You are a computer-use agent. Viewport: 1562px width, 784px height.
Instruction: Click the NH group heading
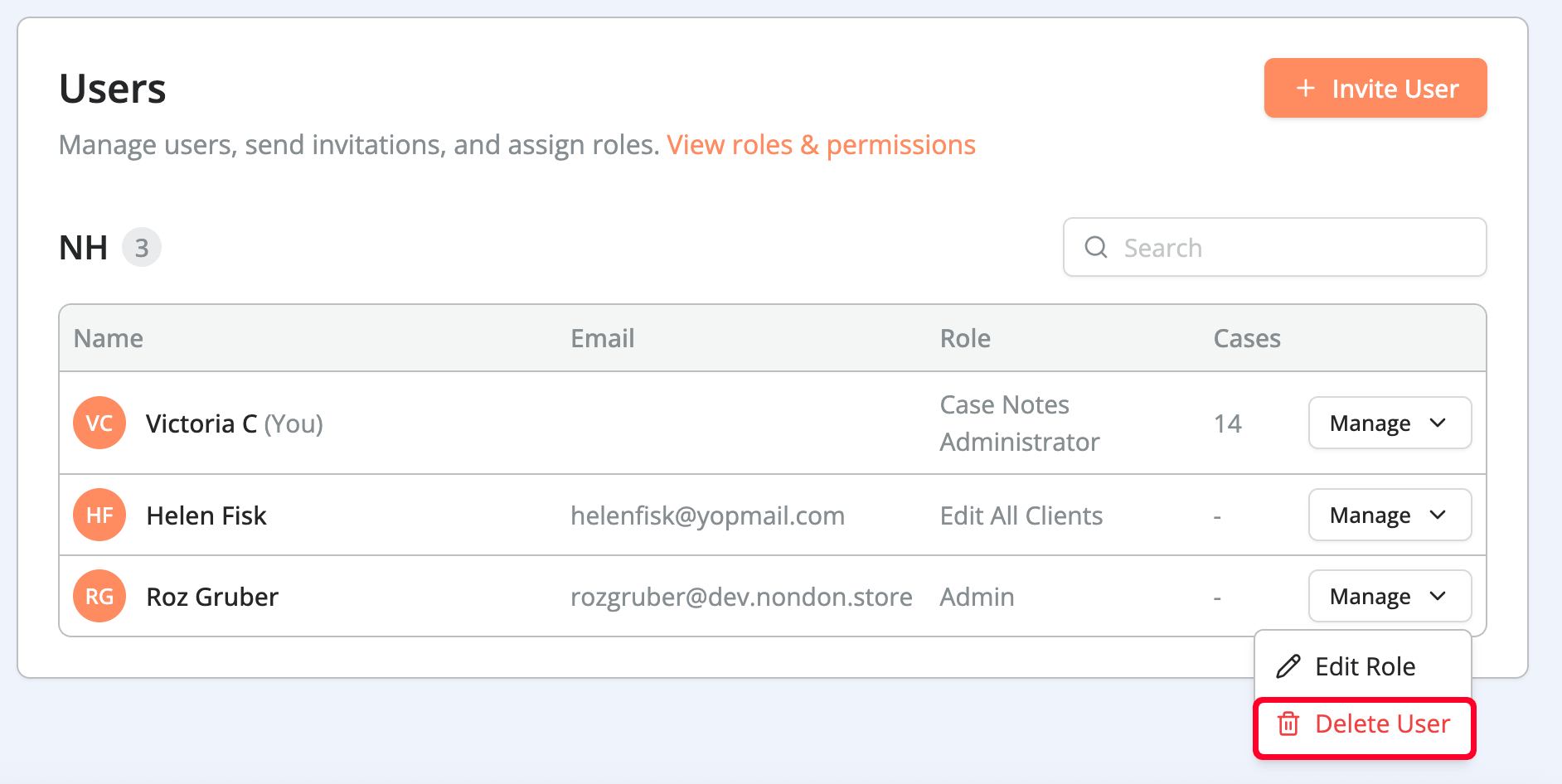tap(84, 248)
